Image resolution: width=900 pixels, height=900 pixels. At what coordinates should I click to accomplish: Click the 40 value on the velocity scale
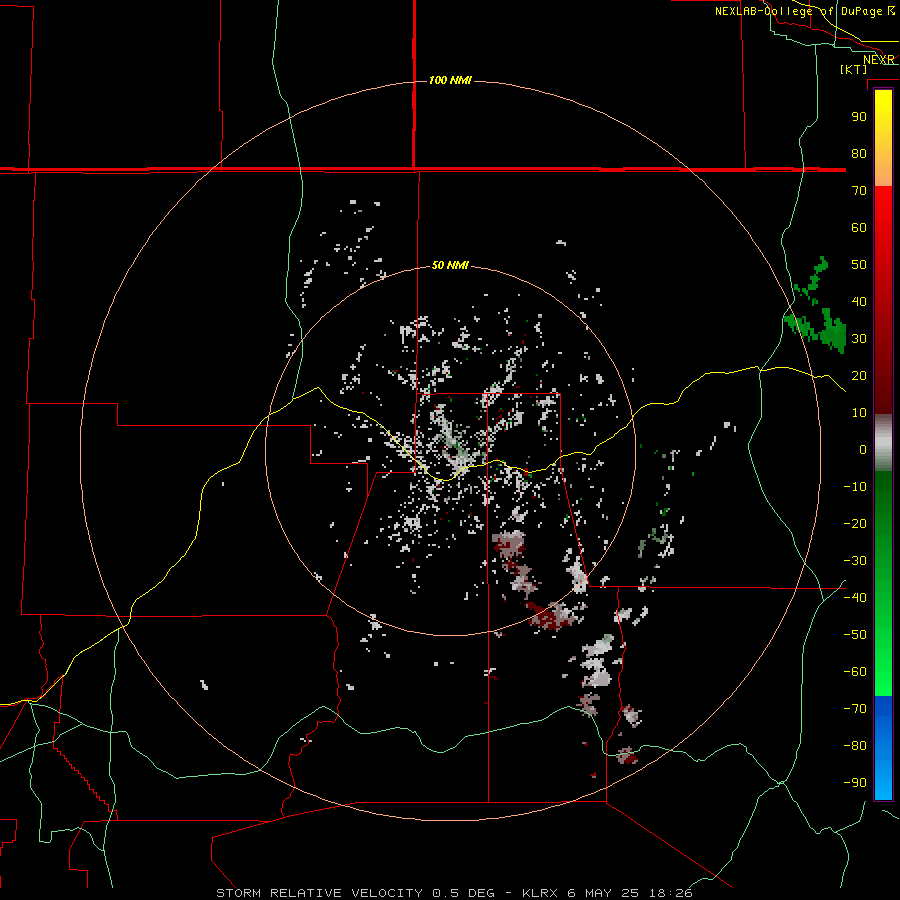pyautogui.click(x=859, y=301)
